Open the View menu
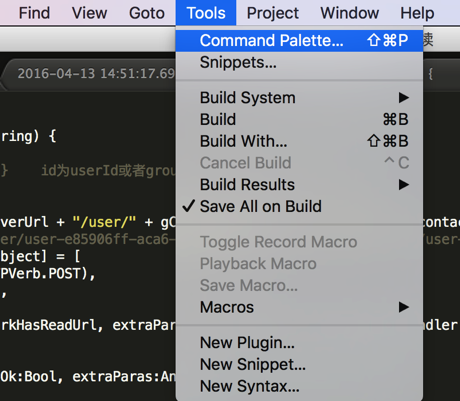460x401 pixels. (x=89, y=13)
